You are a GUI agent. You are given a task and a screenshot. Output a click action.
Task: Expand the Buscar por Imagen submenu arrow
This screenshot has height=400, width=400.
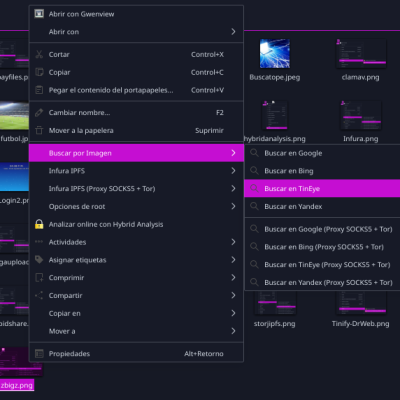click(233, 153)
